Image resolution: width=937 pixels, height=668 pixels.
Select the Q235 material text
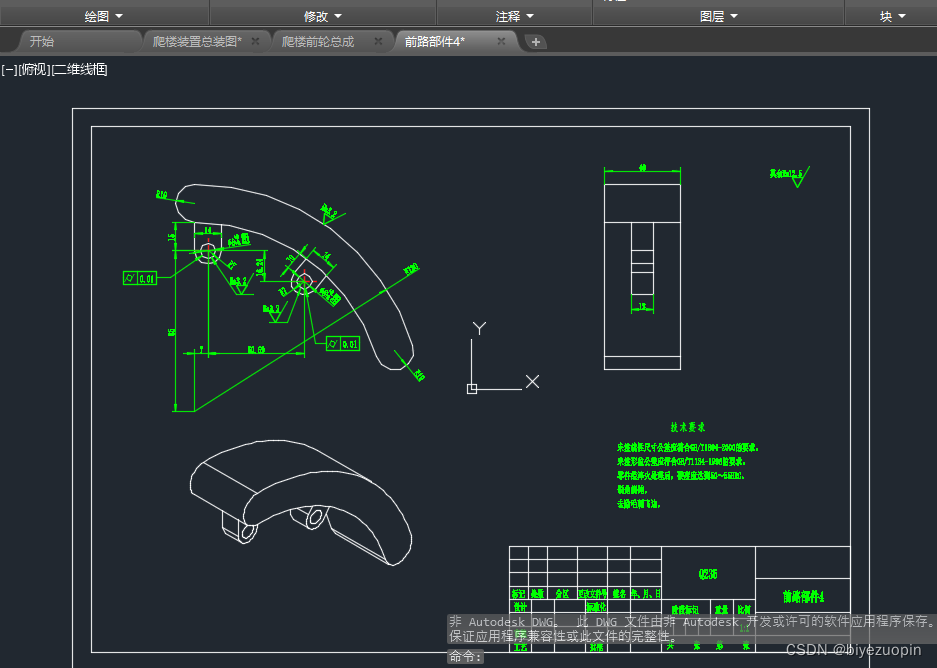click(708, 574)
